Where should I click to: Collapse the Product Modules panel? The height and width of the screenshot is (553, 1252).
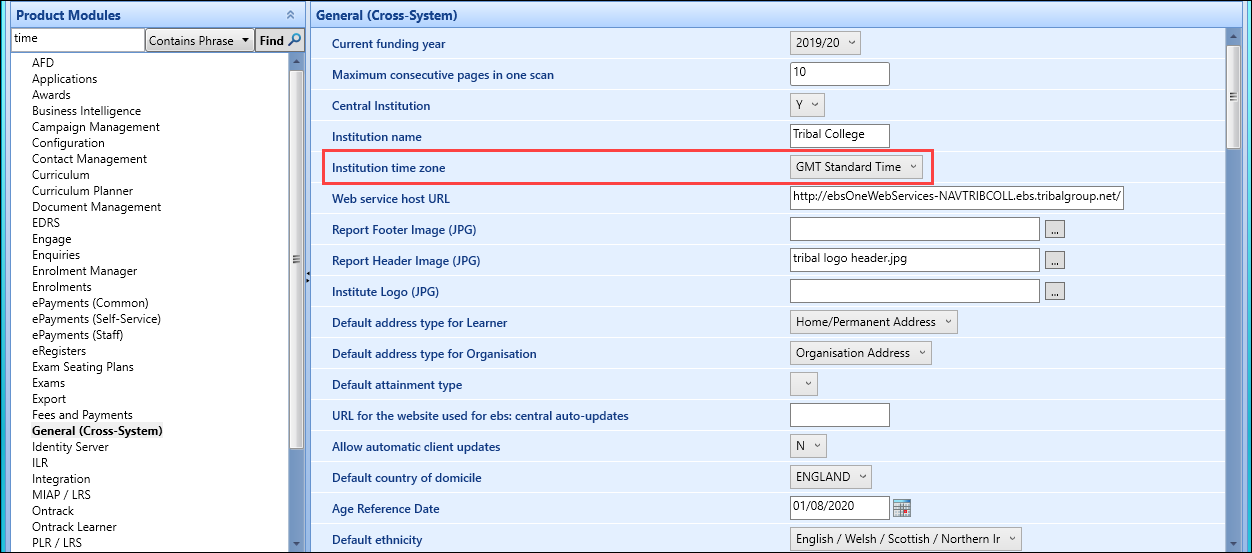click(x=290, y=15)
